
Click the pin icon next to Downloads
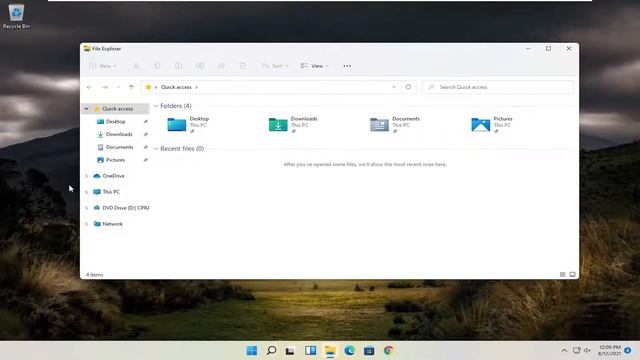click(145, 134)
